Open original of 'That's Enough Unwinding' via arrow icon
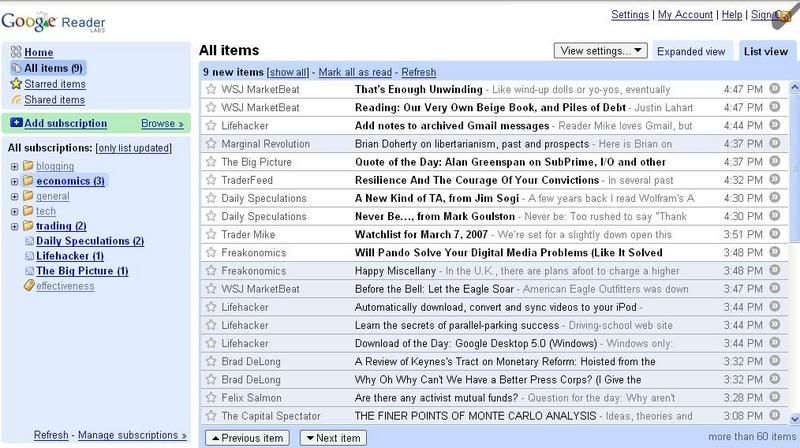This screenshot has width=800, height=448. (774, 88)
